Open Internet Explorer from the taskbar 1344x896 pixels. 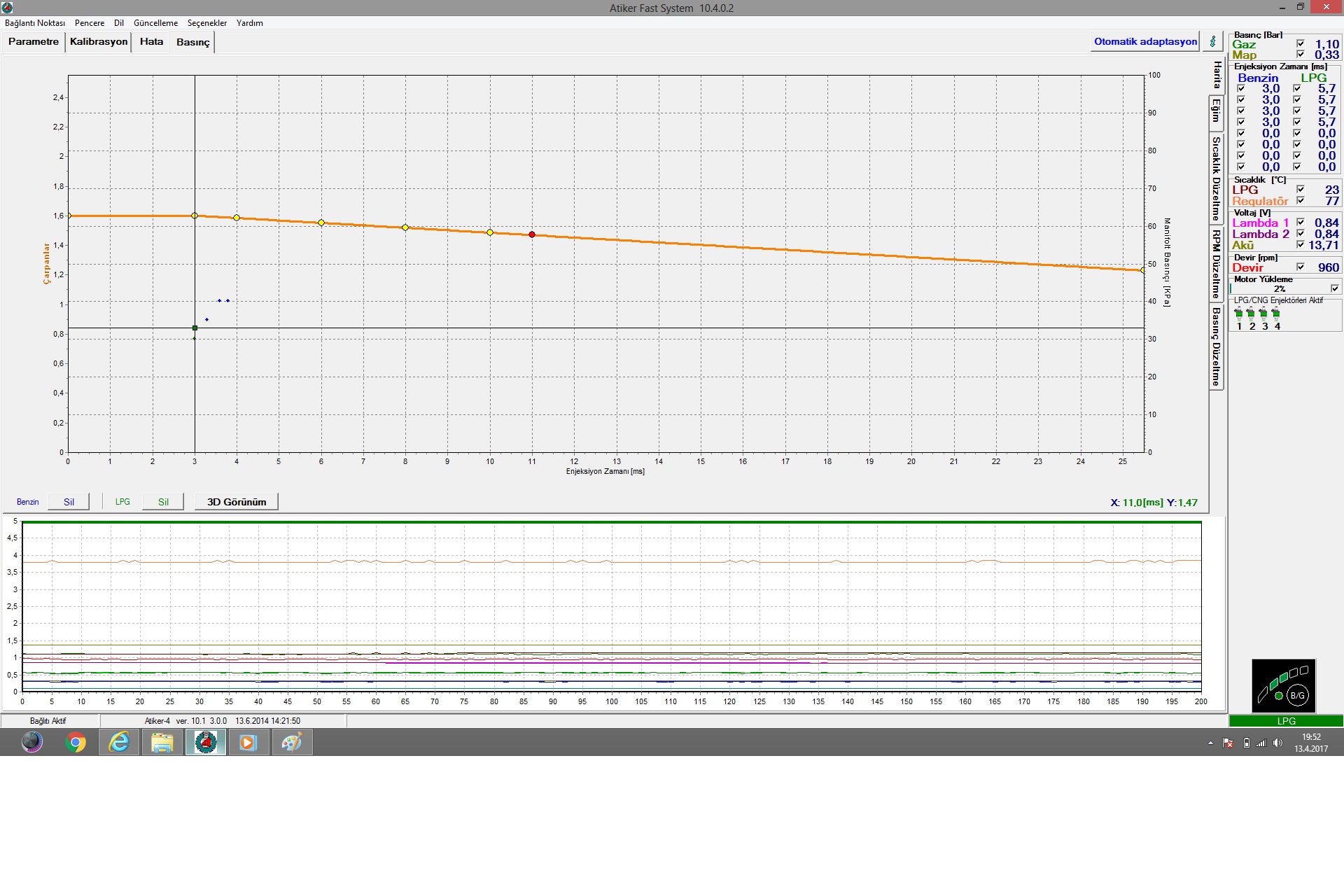click(x=119, y=742)
